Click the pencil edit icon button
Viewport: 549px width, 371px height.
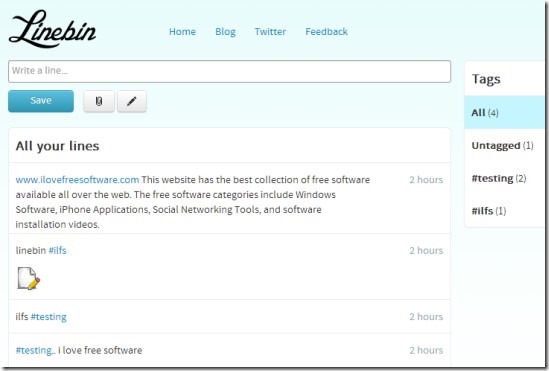click(132, 101)
